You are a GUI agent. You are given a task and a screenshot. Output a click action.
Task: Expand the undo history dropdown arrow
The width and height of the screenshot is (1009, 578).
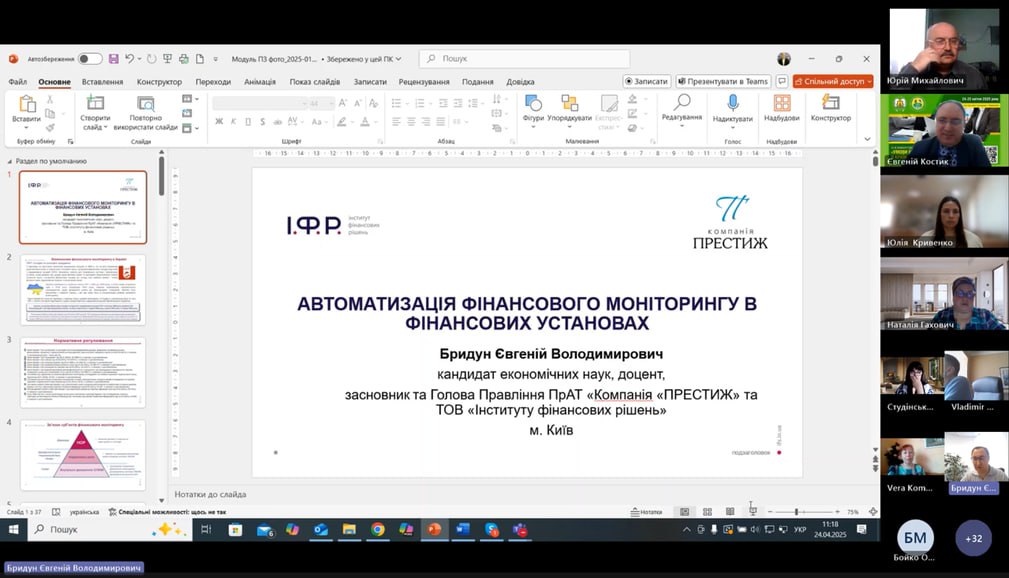pyautogui.click(x=139, y=59)
